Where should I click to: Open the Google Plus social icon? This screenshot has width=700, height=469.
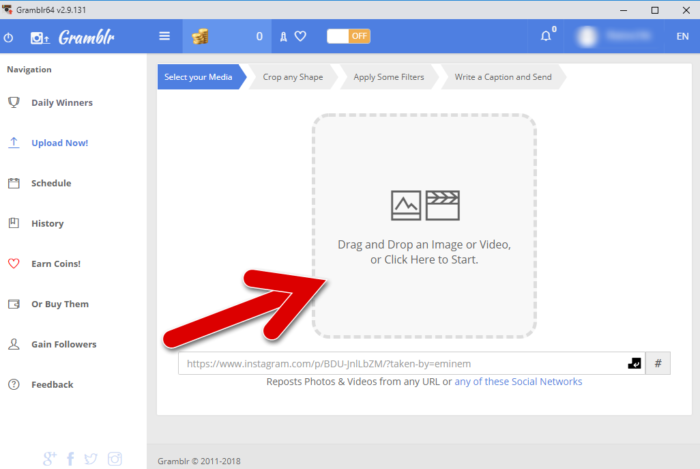pyautogui.click(x=50, y=458)
